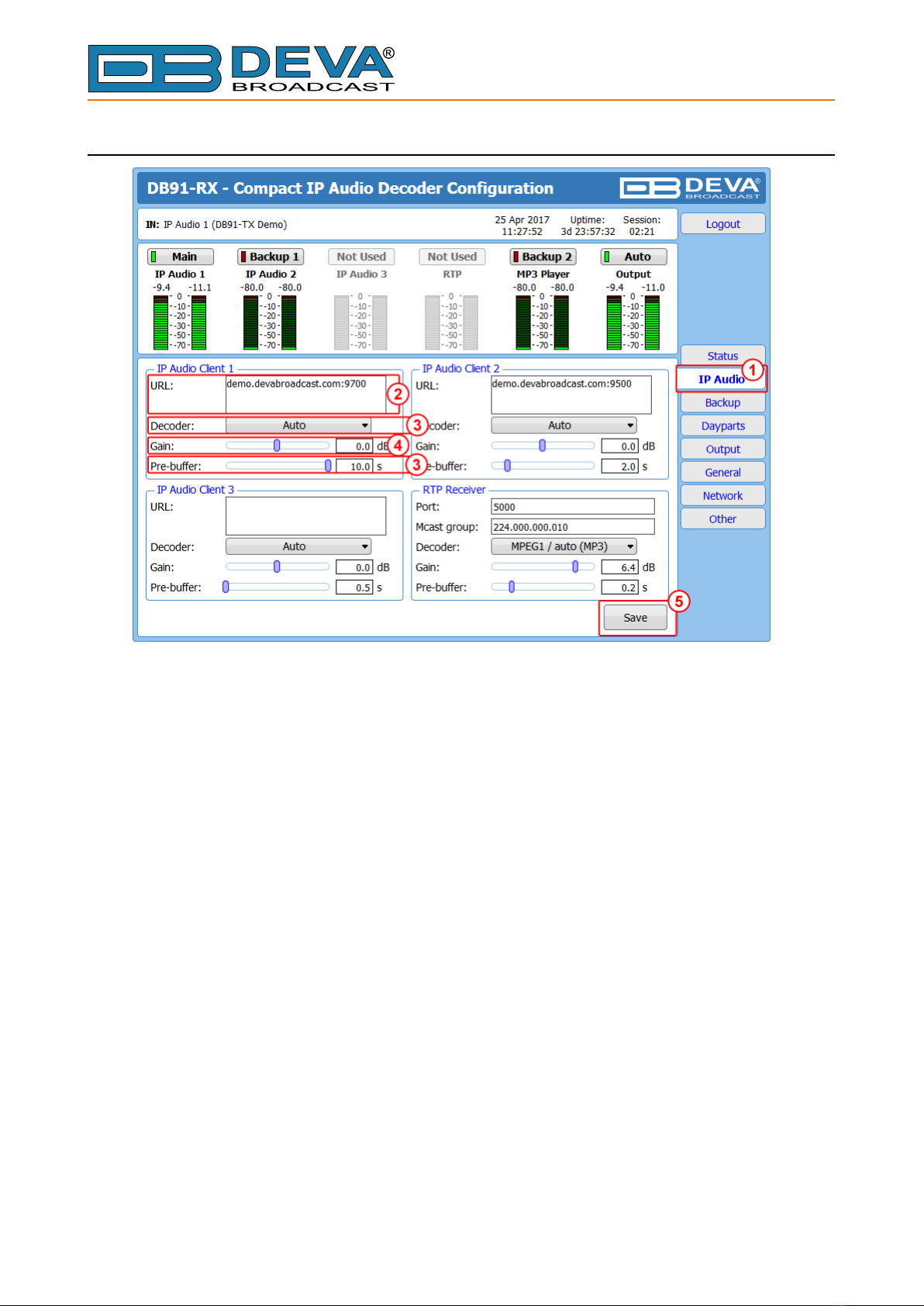This screenshot has height=1306, width=924.
Task: Open the IP Audio Client 2 Decoder dropdown
Action: [564, 426]
